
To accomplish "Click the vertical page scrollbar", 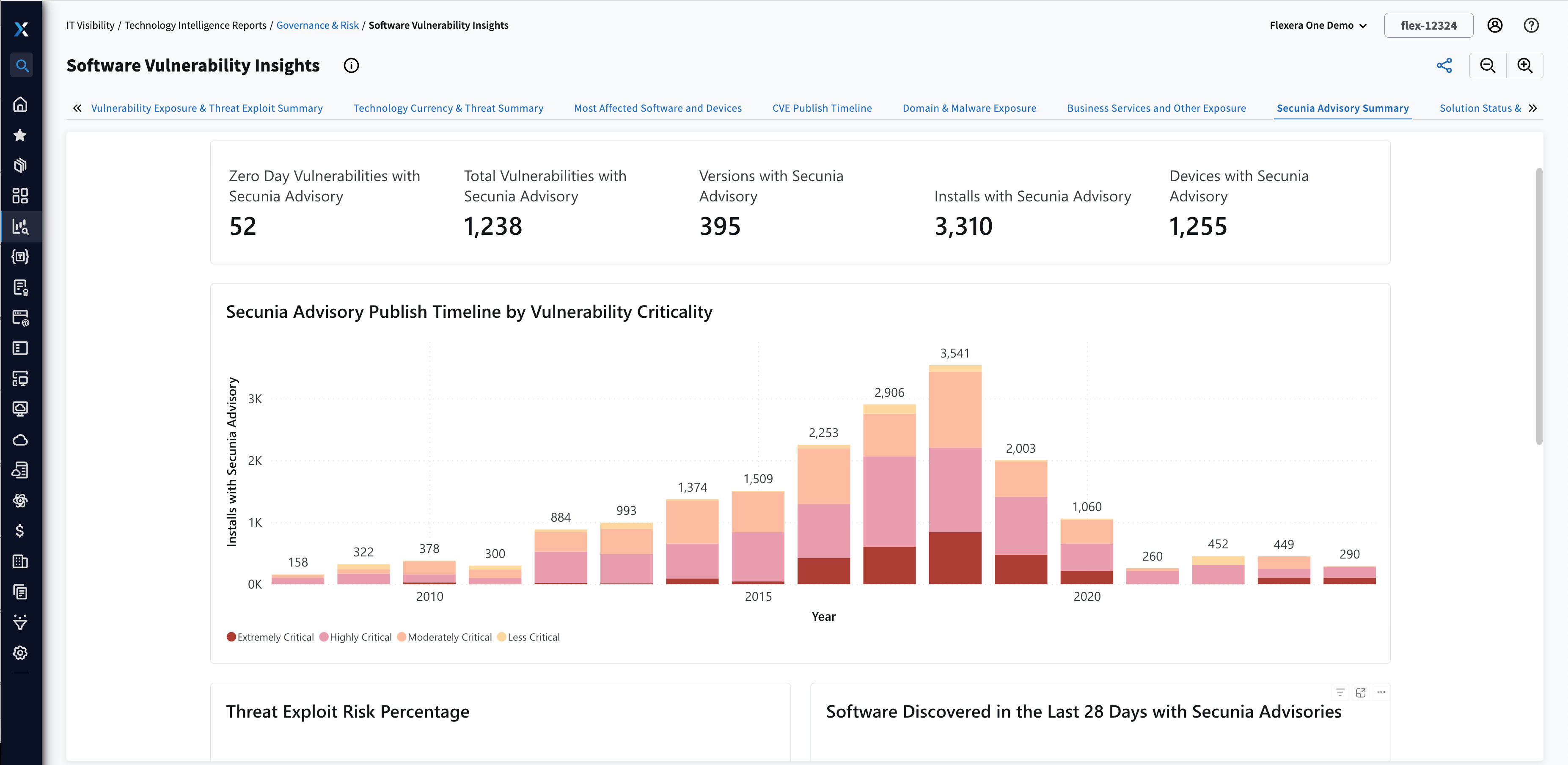I will (1539, 306).
